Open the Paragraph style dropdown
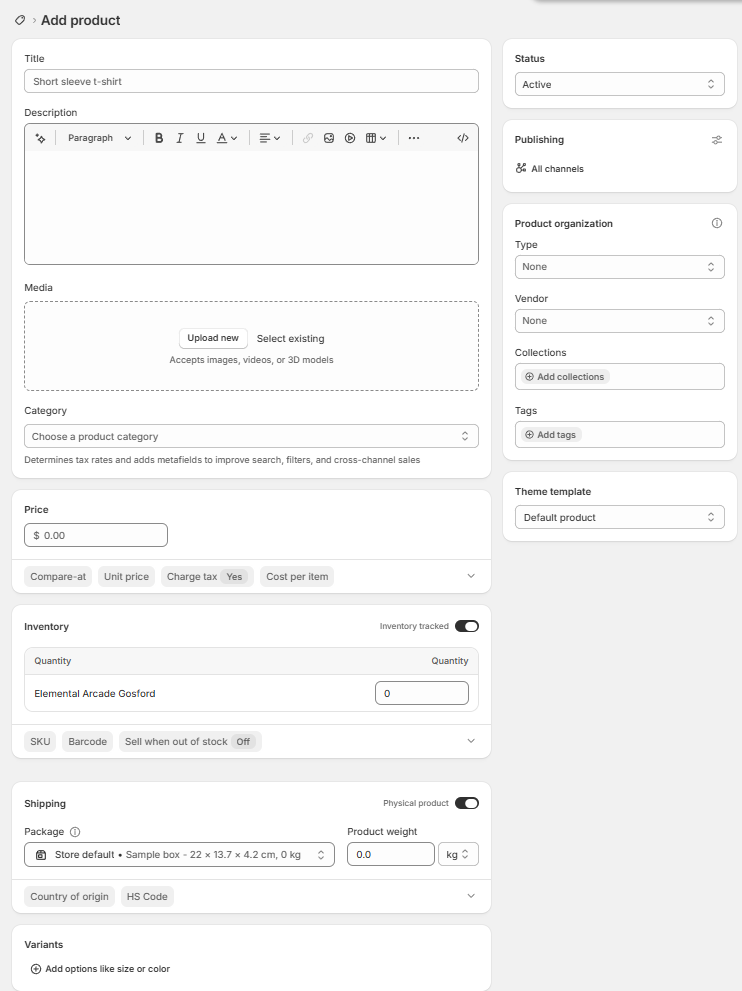Image resolution: width=742 pixels, height=991 pixels. point(99,138)
